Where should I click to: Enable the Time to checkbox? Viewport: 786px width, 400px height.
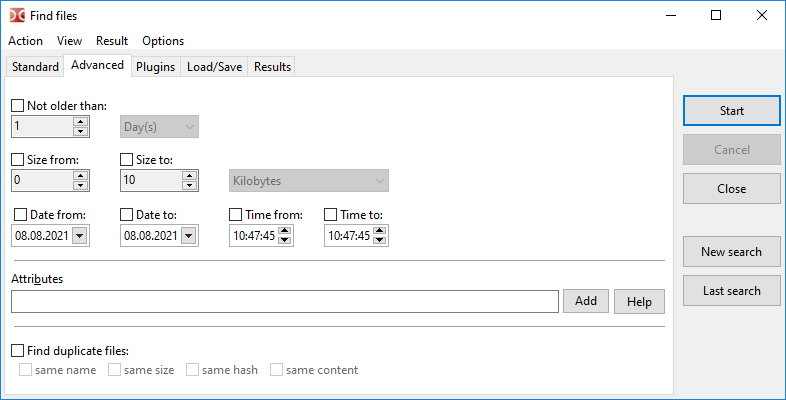coord(331,214)
